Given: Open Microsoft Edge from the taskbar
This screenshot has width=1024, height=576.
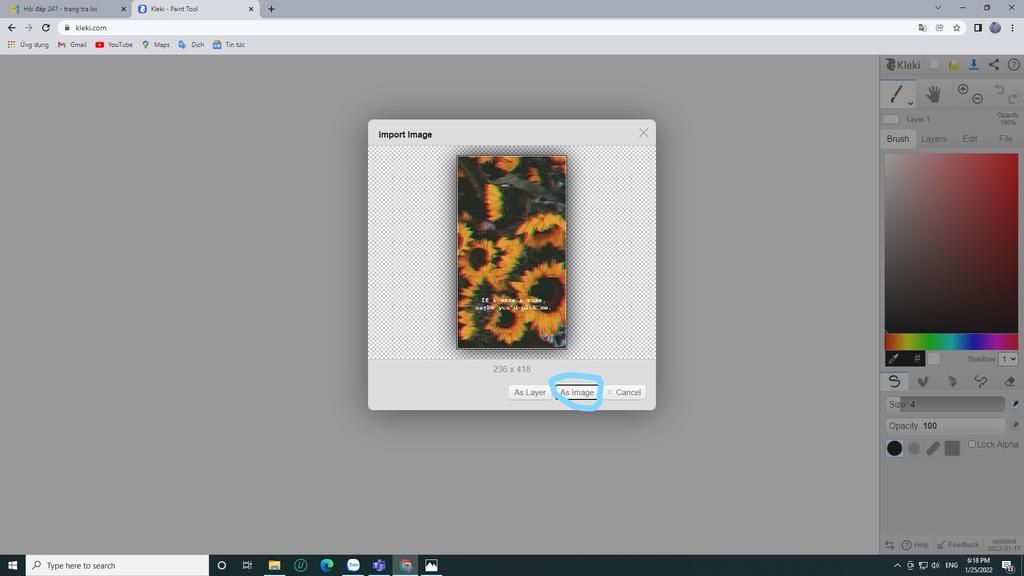Looking at the screenshot, I should point(327,565).
